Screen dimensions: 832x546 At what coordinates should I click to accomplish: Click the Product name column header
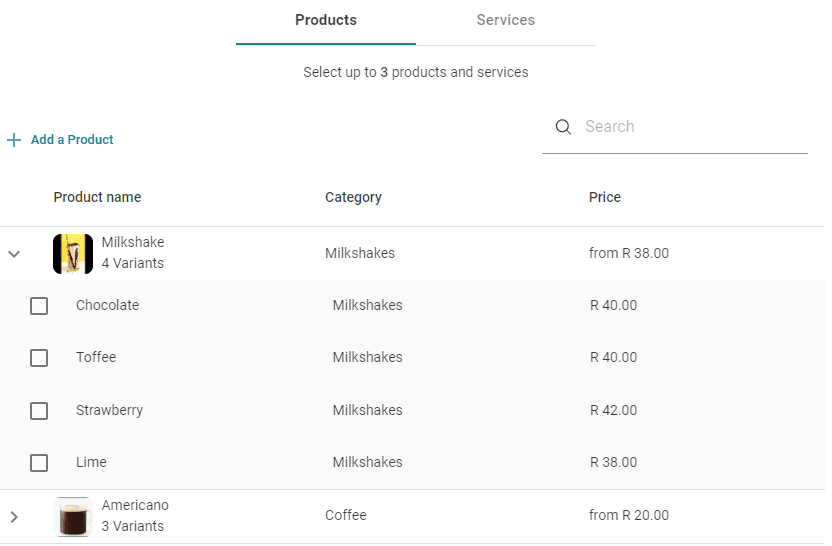pos(97,197)
